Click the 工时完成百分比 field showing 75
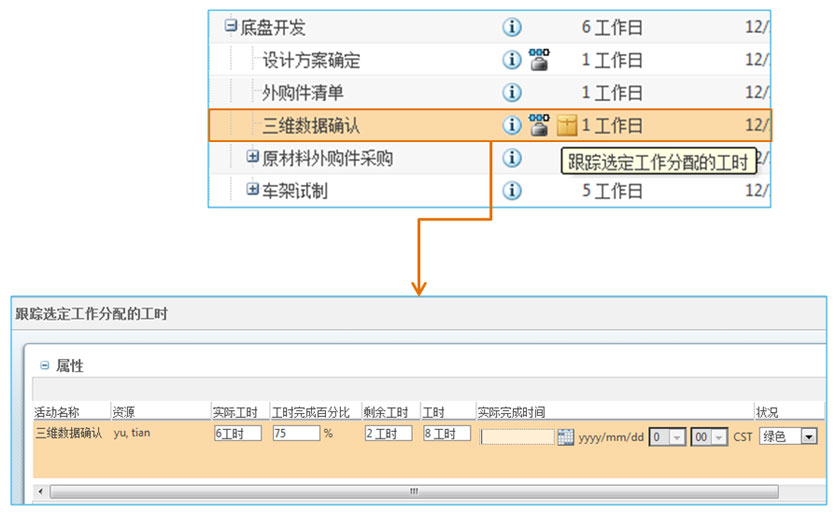Screen dimensions: 836x515 (x=296, y=433)
